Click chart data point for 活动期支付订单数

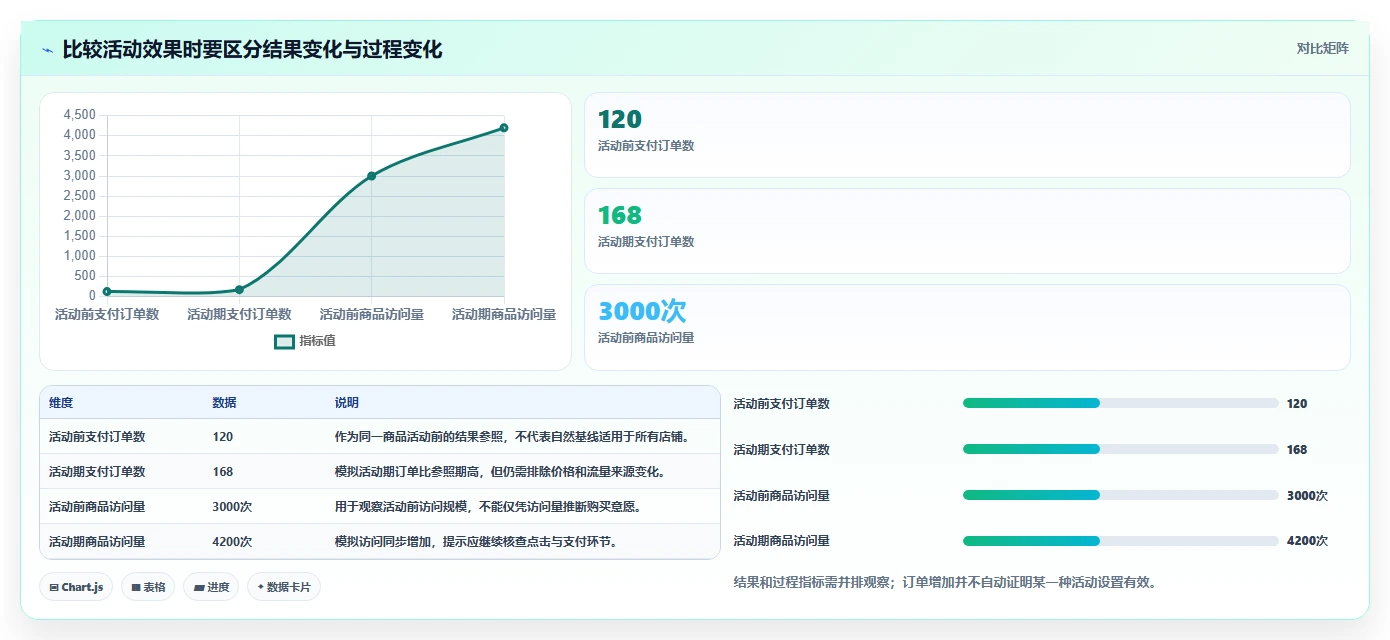239,290
